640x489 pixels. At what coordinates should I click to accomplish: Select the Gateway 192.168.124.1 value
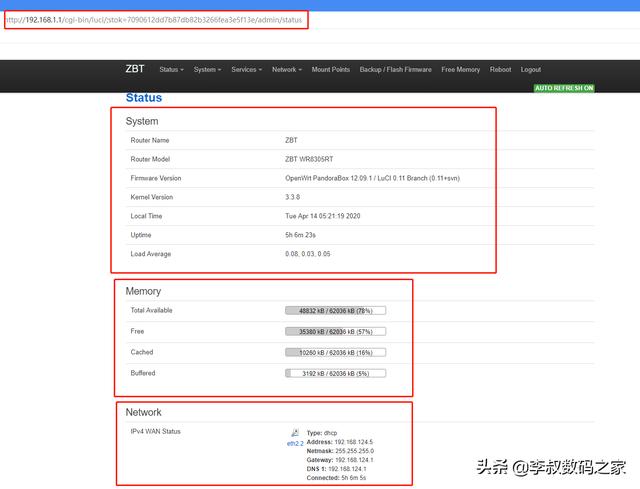[354, 460]
